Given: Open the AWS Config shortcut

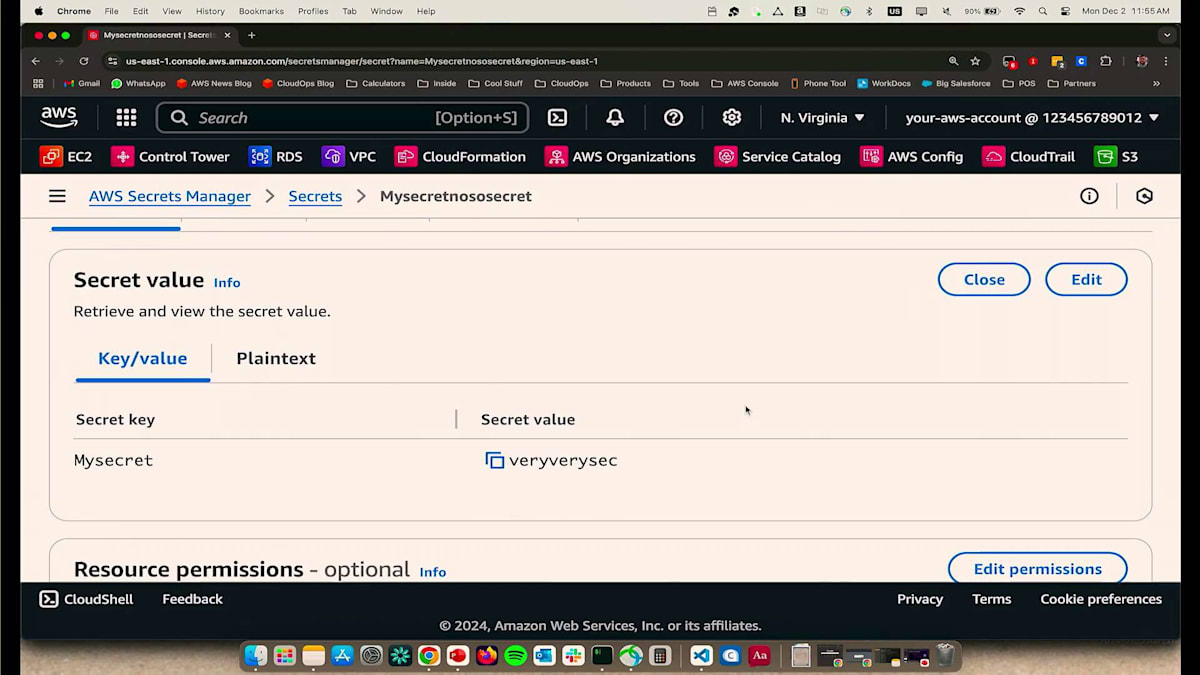Looking at the screenshot, I should [x=912, y=157].
